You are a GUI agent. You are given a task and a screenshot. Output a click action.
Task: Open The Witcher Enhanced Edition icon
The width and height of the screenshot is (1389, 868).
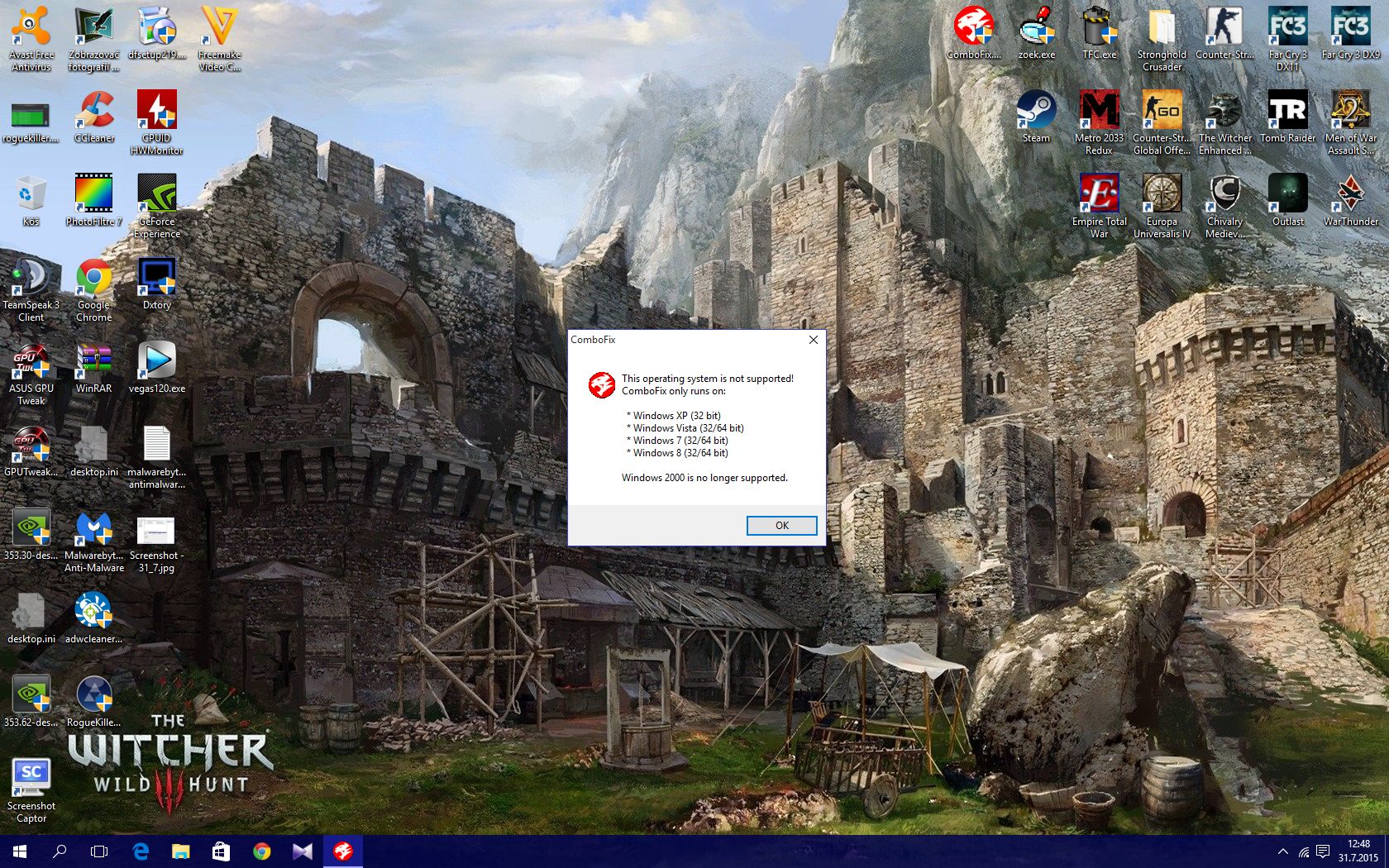click(1224, 122)
